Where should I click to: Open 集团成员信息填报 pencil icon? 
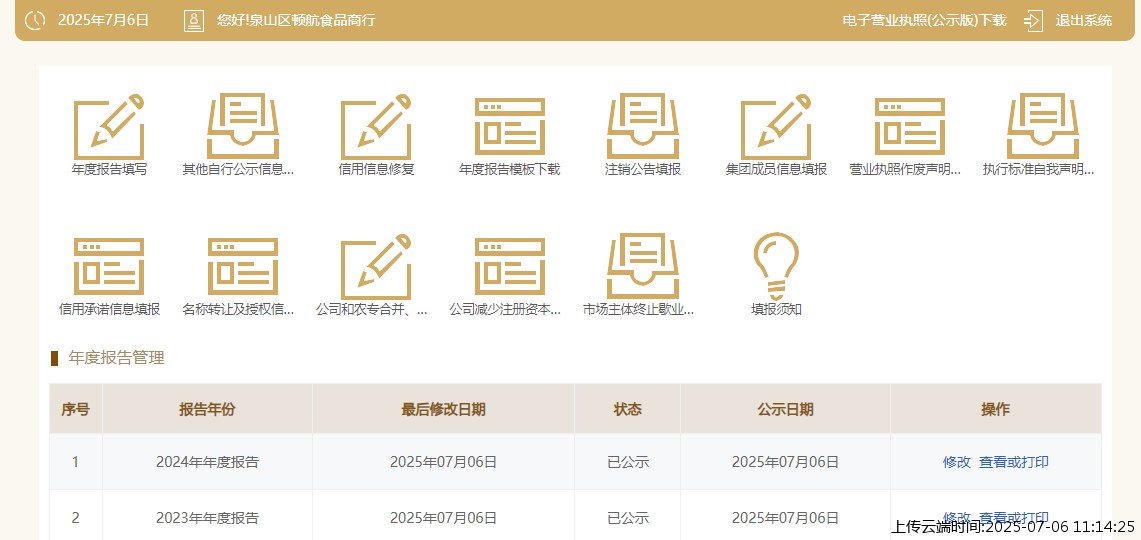(x=776, y=126)
